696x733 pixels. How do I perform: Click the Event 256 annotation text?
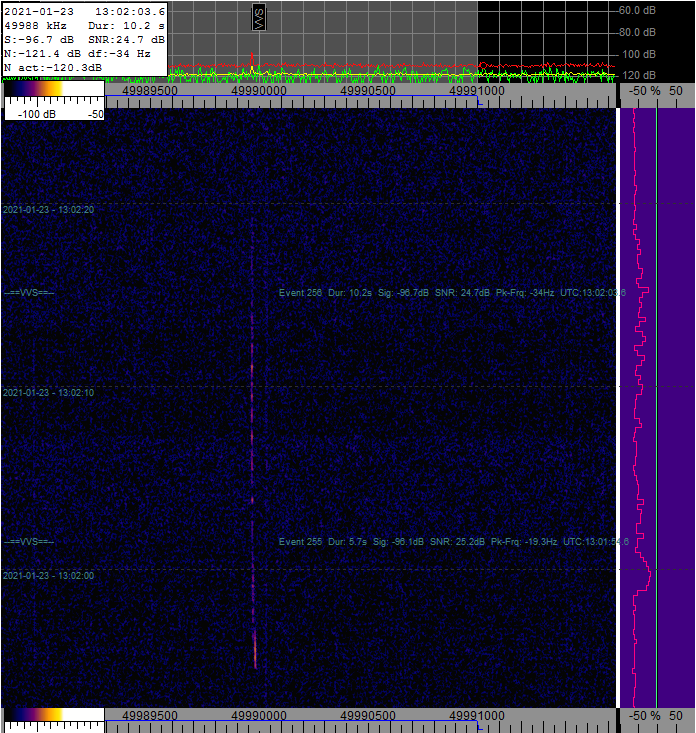tap(452, 293)
